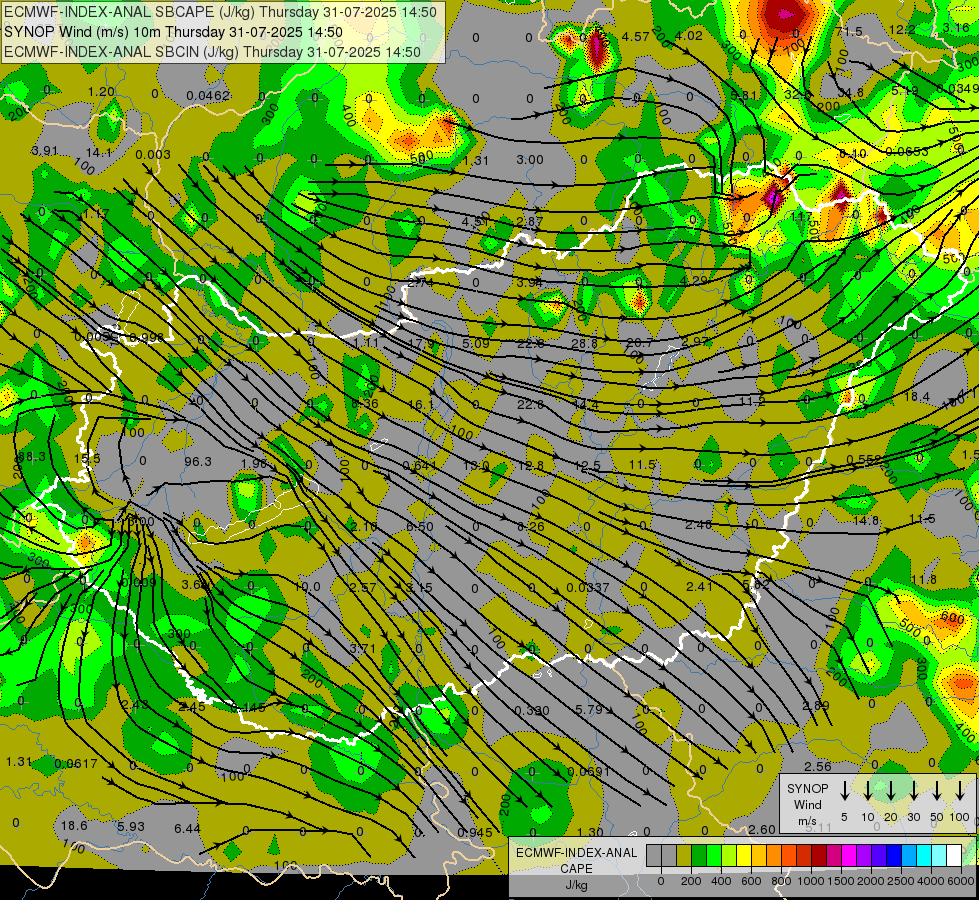The height and width of the screenshot is (900, 979).
Task: Click the 3.91 value at upper left
Action: [x=44, y=151]
